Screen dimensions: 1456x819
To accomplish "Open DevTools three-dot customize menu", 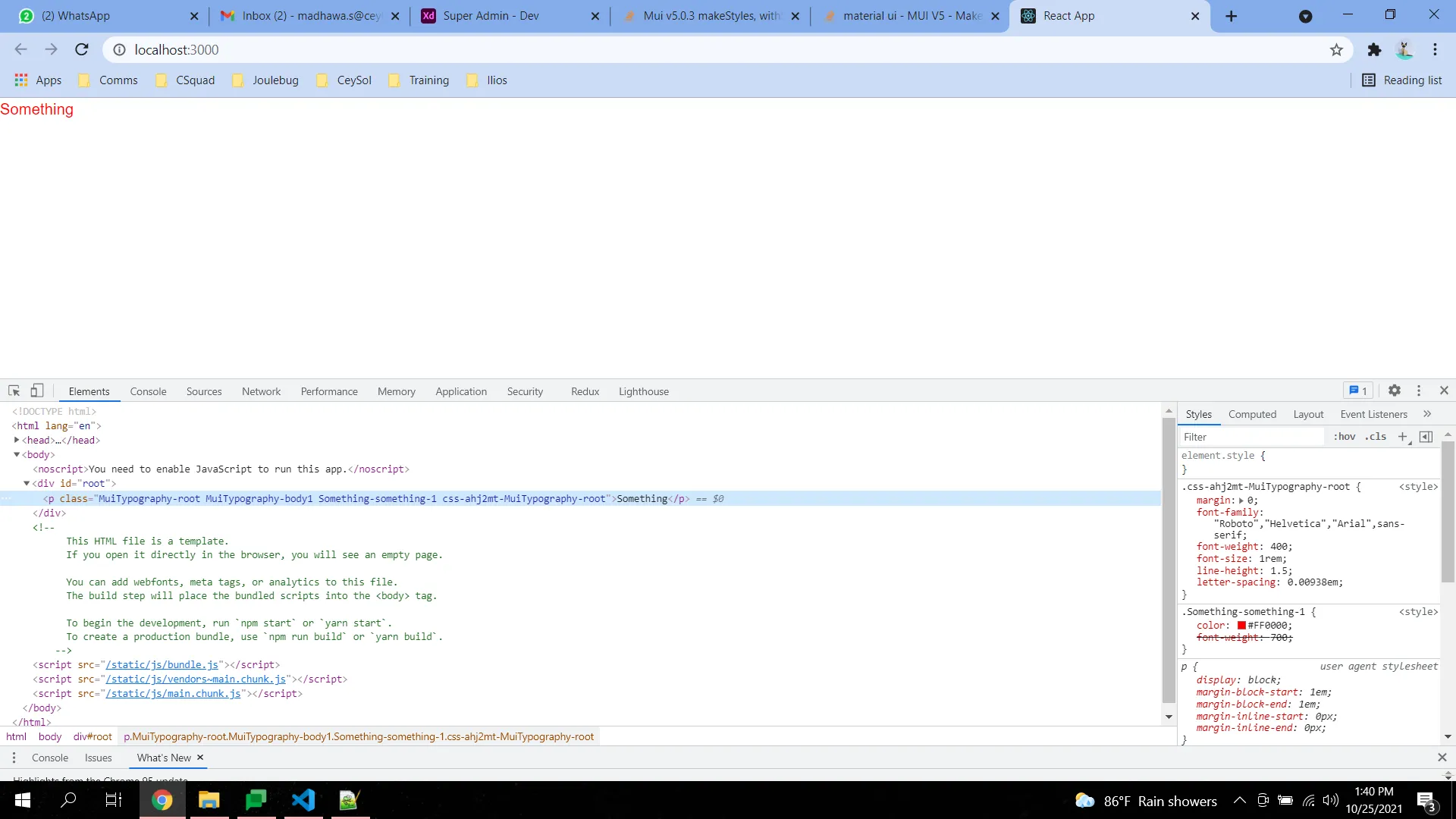I will (1419, 391).
